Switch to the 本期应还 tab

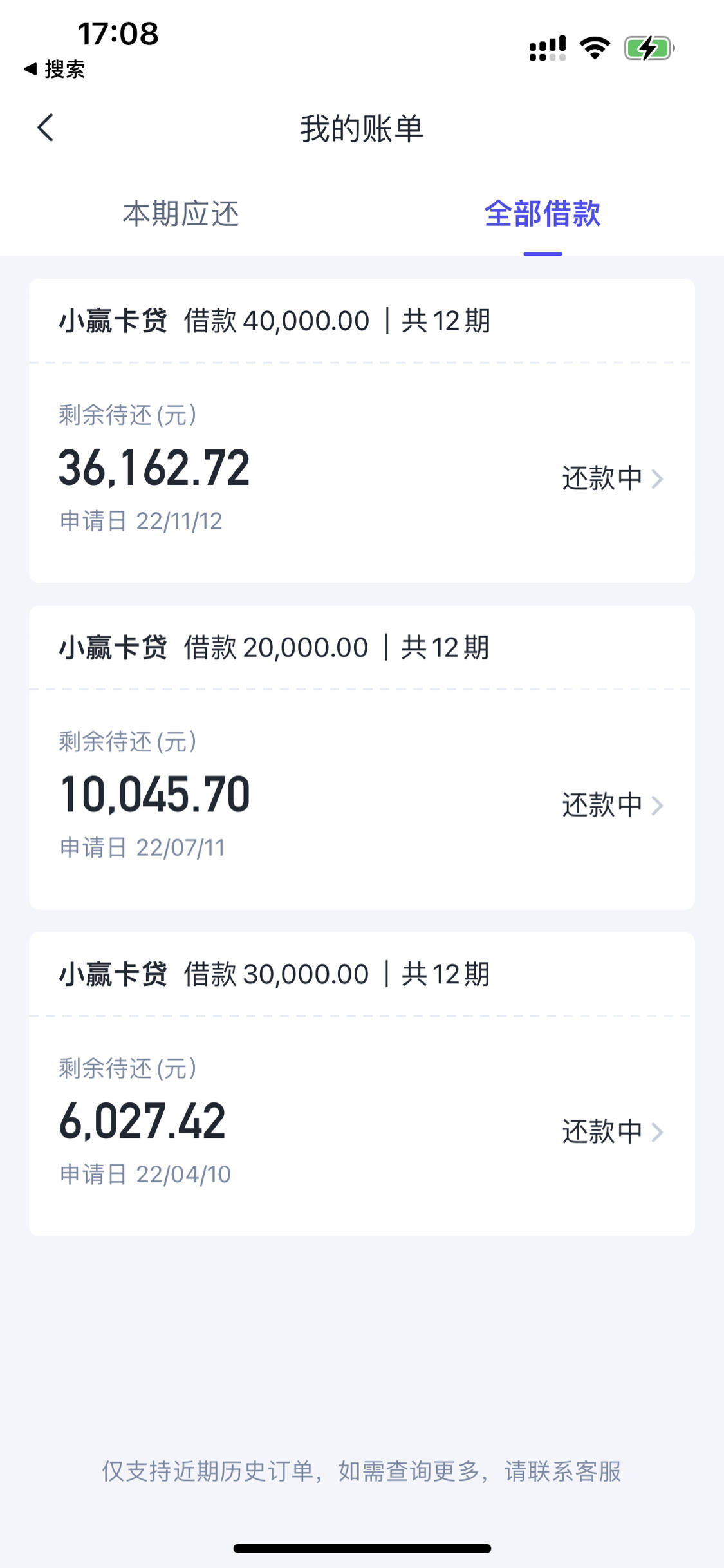181,214
